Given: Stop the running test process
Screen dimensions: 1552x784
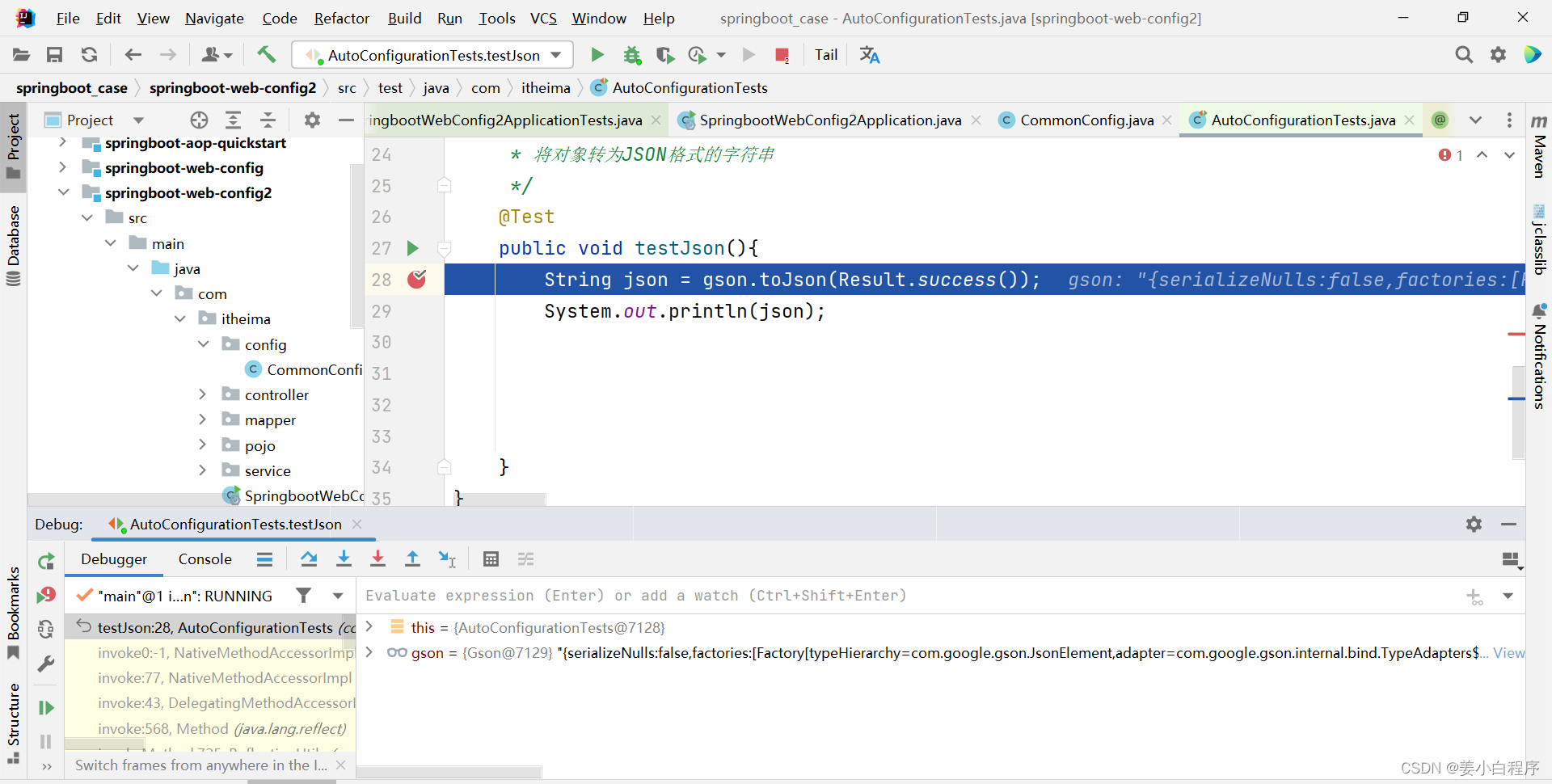Looking at the screenshot, I should click(x=781, y=55).
